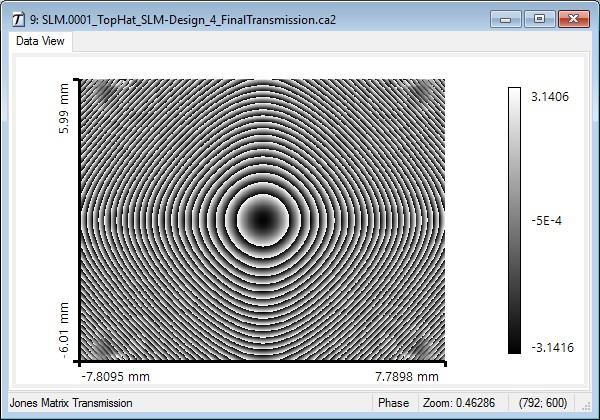Click Jones Matrix Transmission in status bar

tap(70, 403)
